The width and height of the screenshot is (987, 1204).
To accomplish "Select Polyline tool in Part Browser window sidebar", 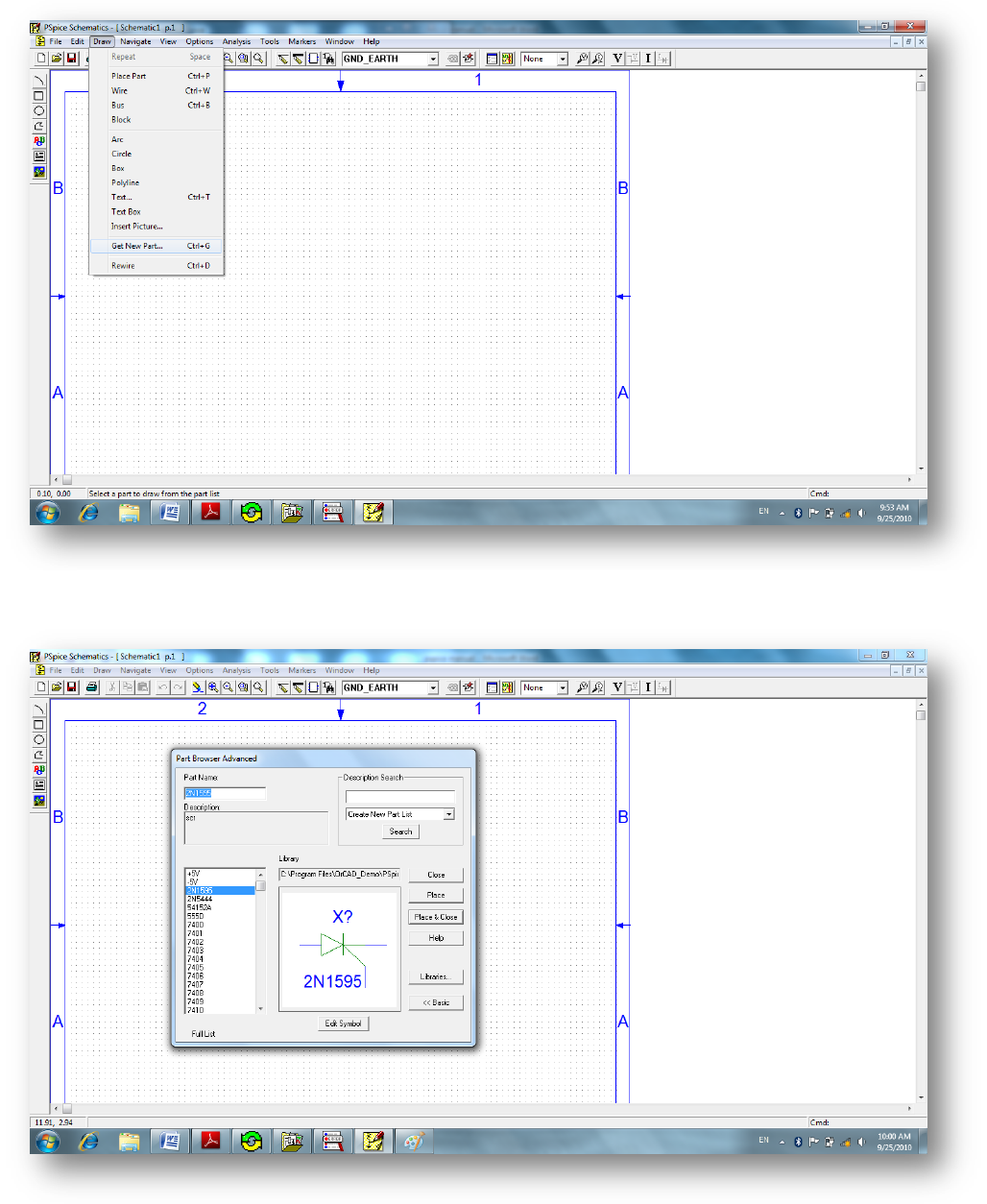I will 39,755.
